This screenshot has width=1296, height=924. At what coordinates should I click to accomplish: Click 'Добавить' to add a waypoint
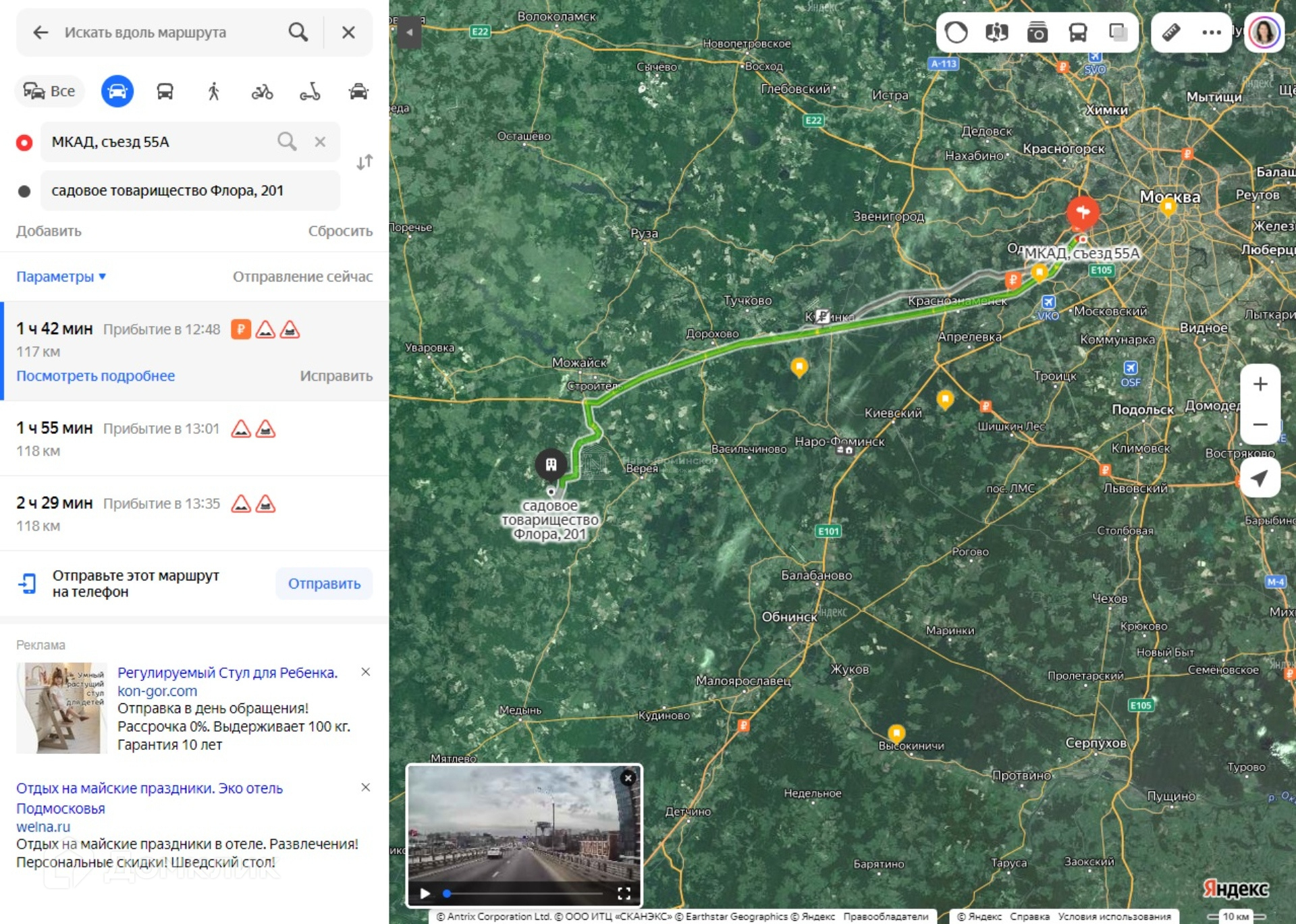(x=49, y=231)
